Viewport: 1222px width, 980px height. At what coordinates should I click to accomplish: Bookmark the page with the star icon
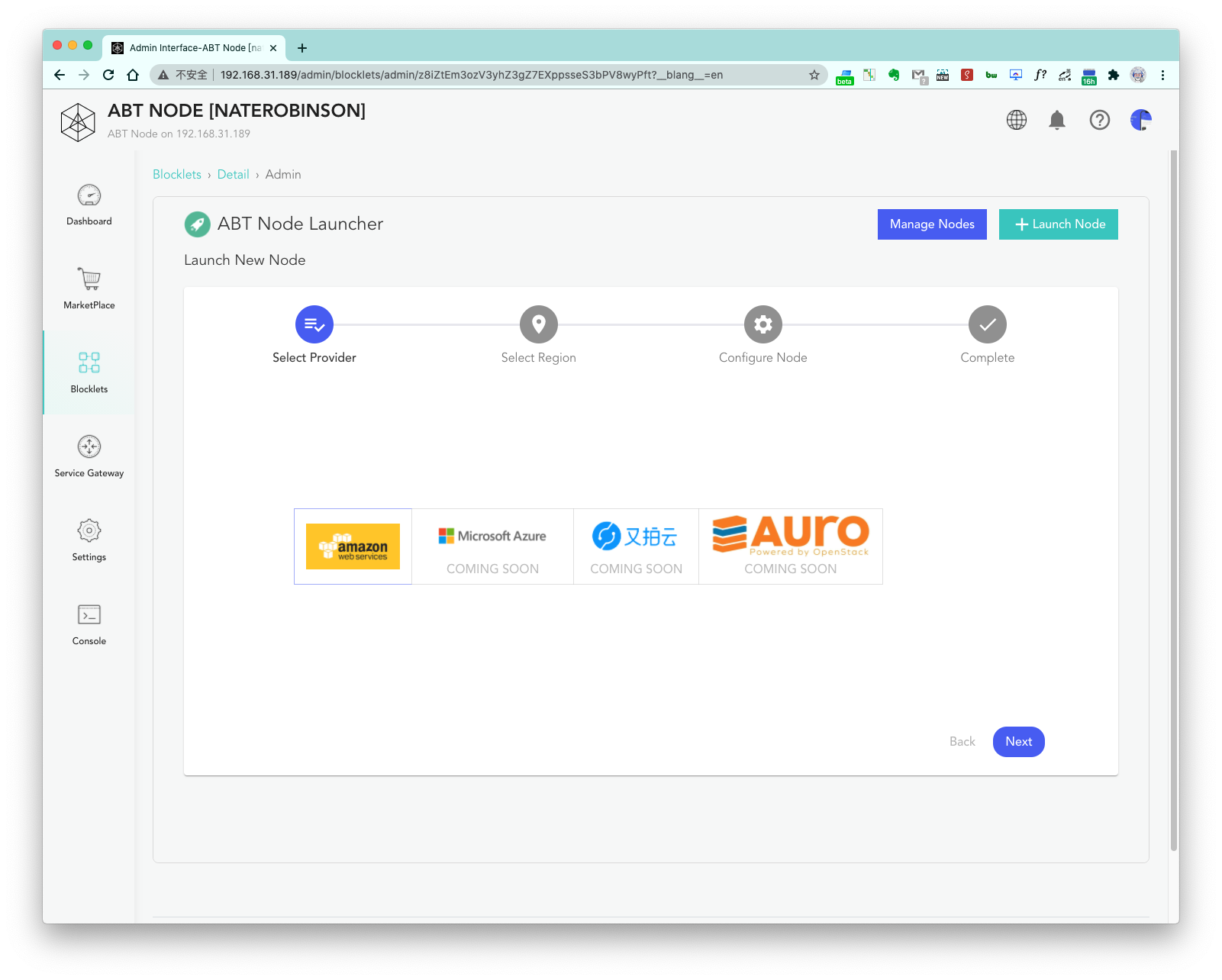pyautogui.click(x=814, y=75)
